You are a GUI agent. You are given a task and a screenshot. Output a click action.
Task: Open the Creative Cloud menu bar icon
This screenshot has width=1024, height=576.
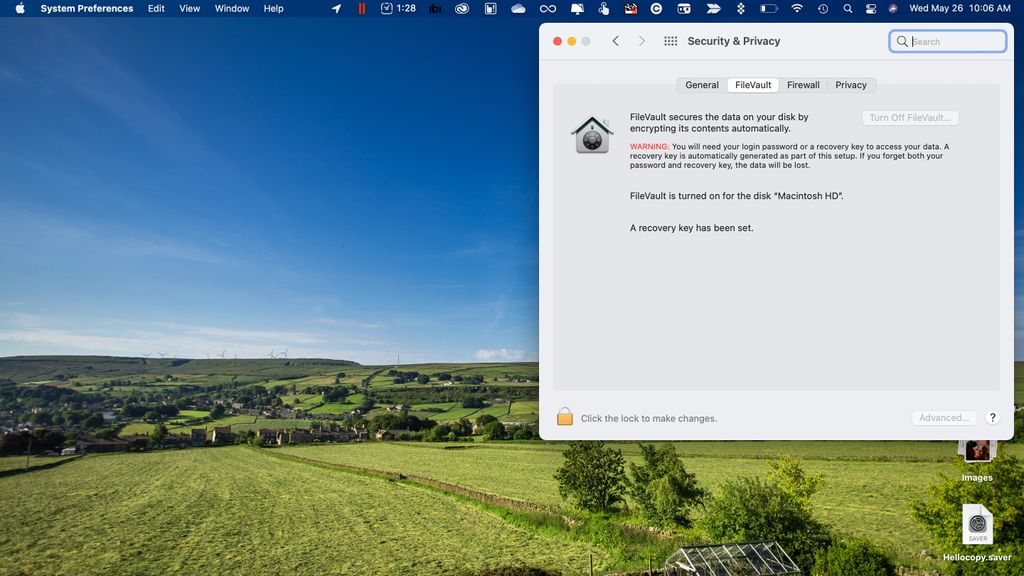tap(461, 8)
